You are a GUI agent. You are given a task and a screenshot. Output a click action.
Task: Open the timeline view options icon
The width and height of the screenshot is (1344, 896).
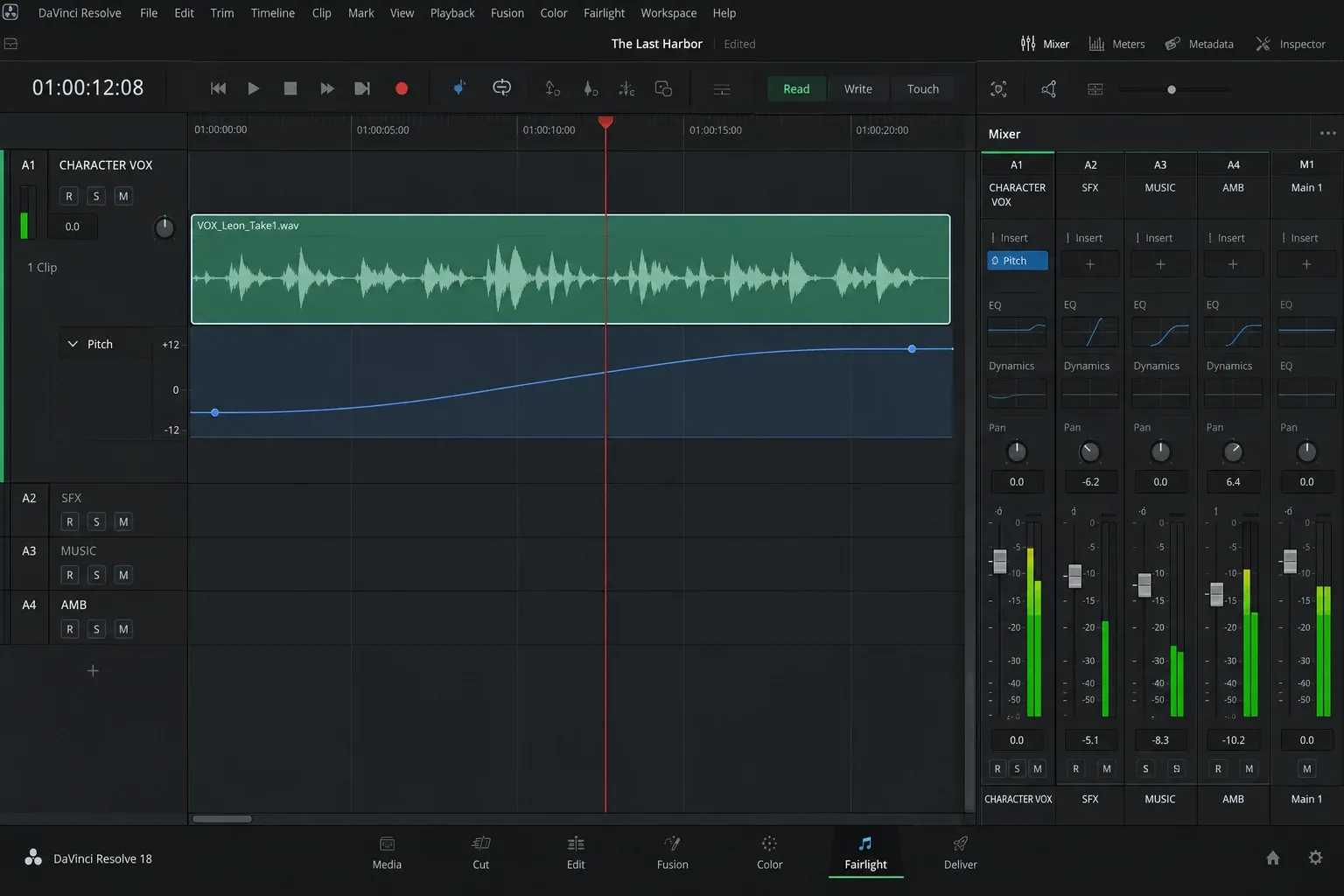[x=721, y=89]
